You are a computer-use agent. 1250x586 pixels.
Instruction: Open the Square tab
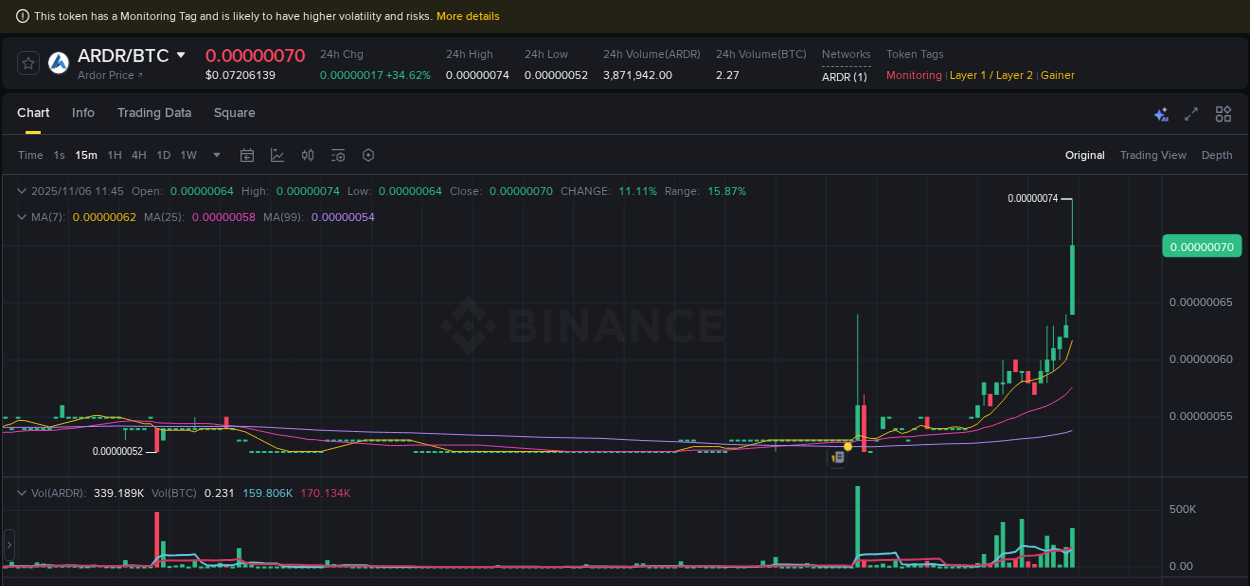tap(234, 113)
